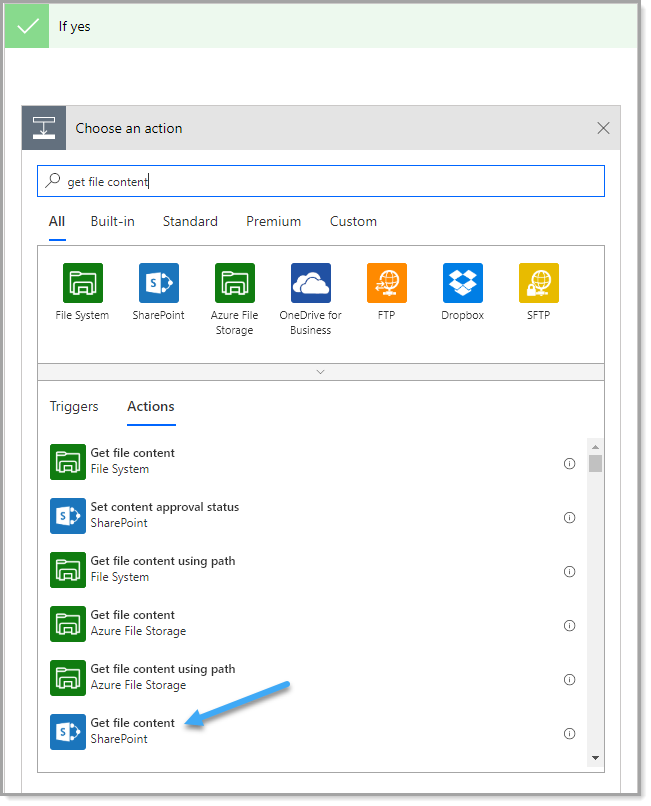Switch to the Premium tab

[x=274, y=222]
